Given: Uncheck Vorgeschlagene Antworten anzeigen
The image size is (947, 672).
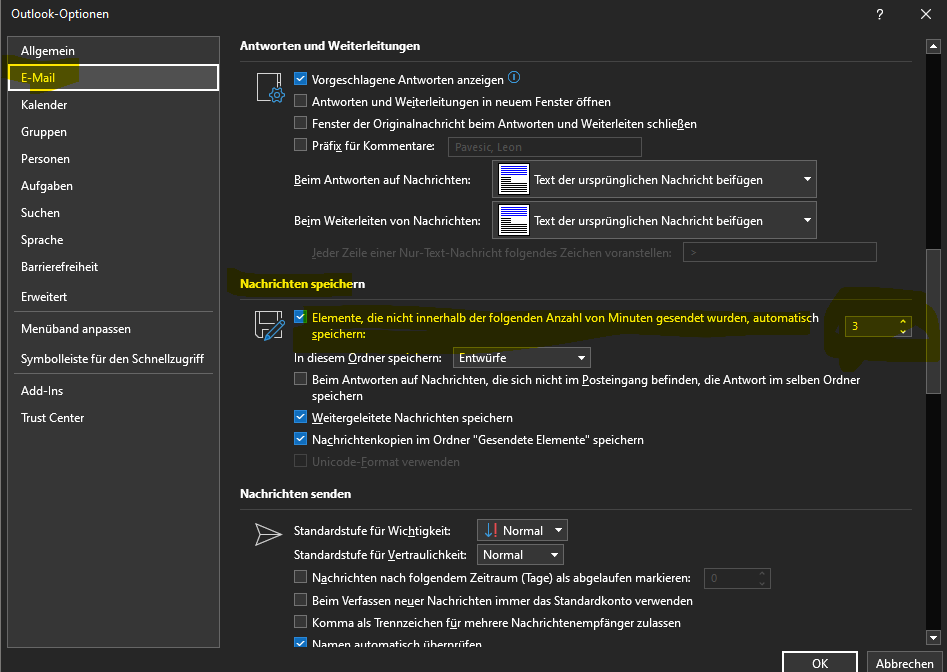Looking at the screenshot, I should click(300, 78).
